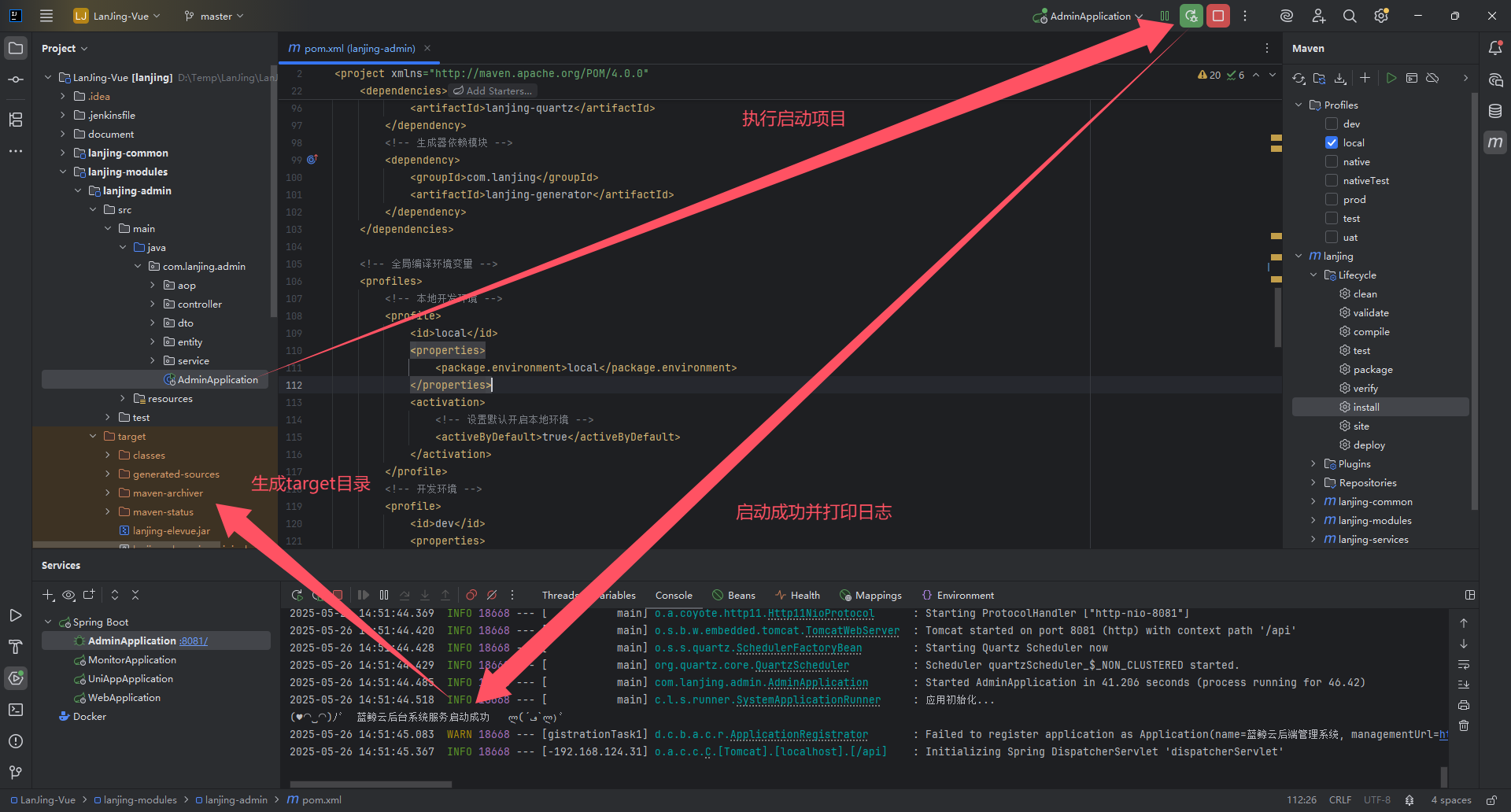Reload all Maven projects
This screenshot has width=1511, height=812.
coord(1299,78)
